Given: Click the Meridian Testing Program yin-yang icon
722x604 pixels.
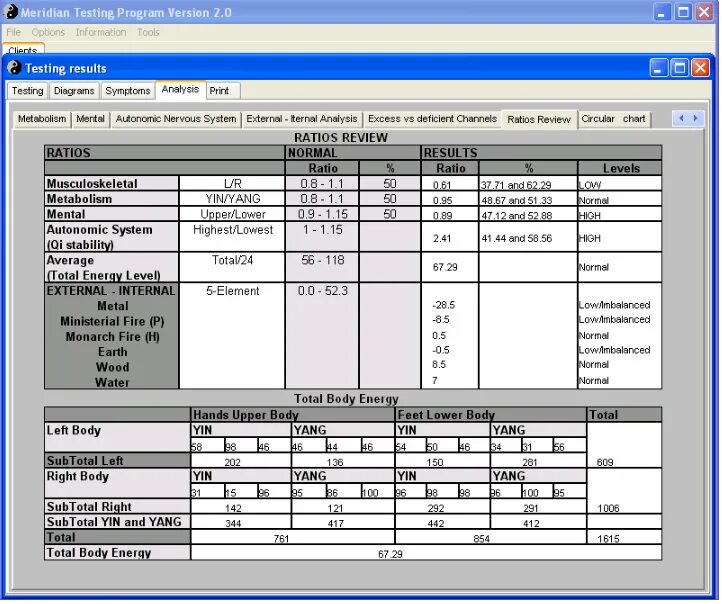Looking at the screenshot, I should [x=11, y=12].
